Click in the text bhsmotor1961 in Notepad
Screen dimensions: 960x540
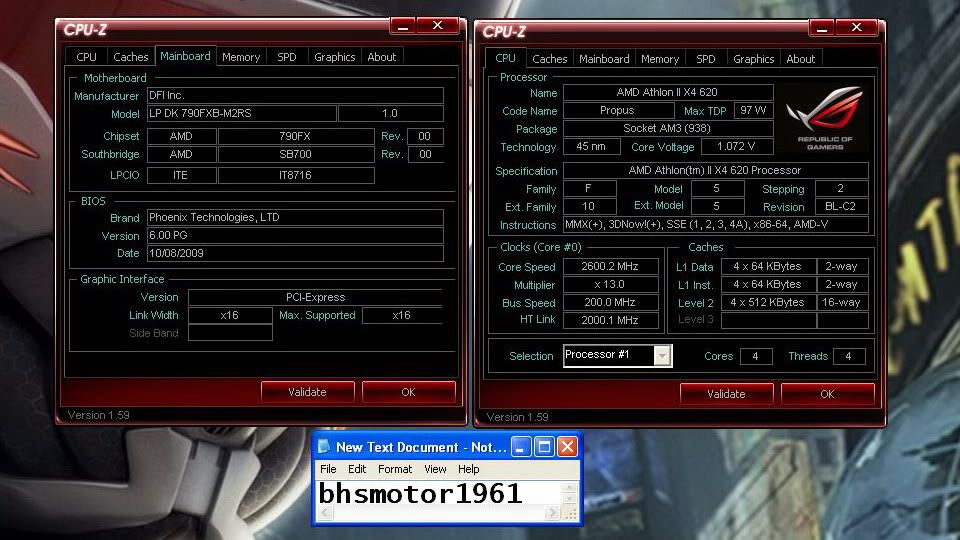coord(420,493)
